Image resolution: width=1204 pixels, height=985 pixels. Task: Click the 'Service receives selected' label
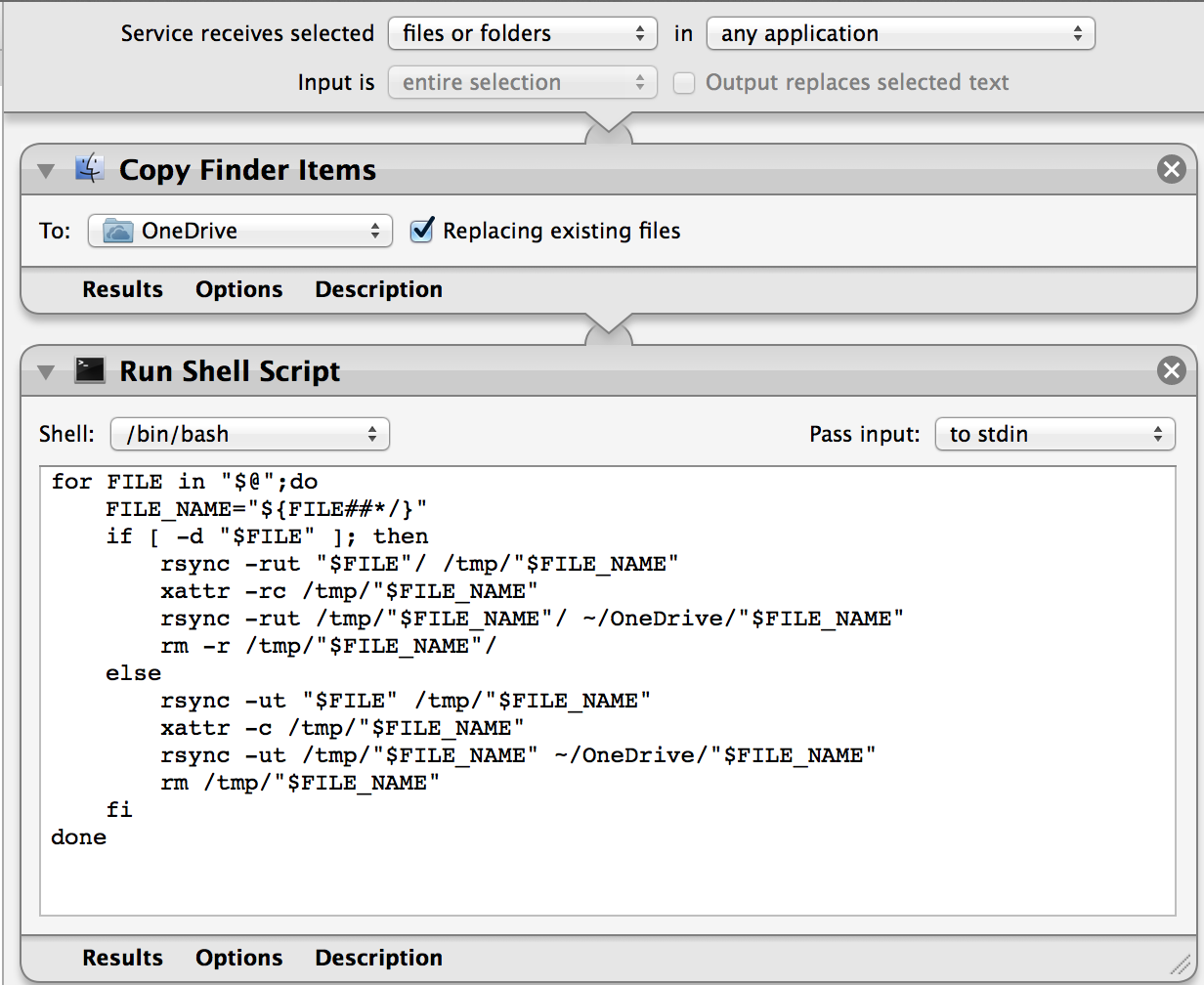pyautogui.click(x=247, y=33)
